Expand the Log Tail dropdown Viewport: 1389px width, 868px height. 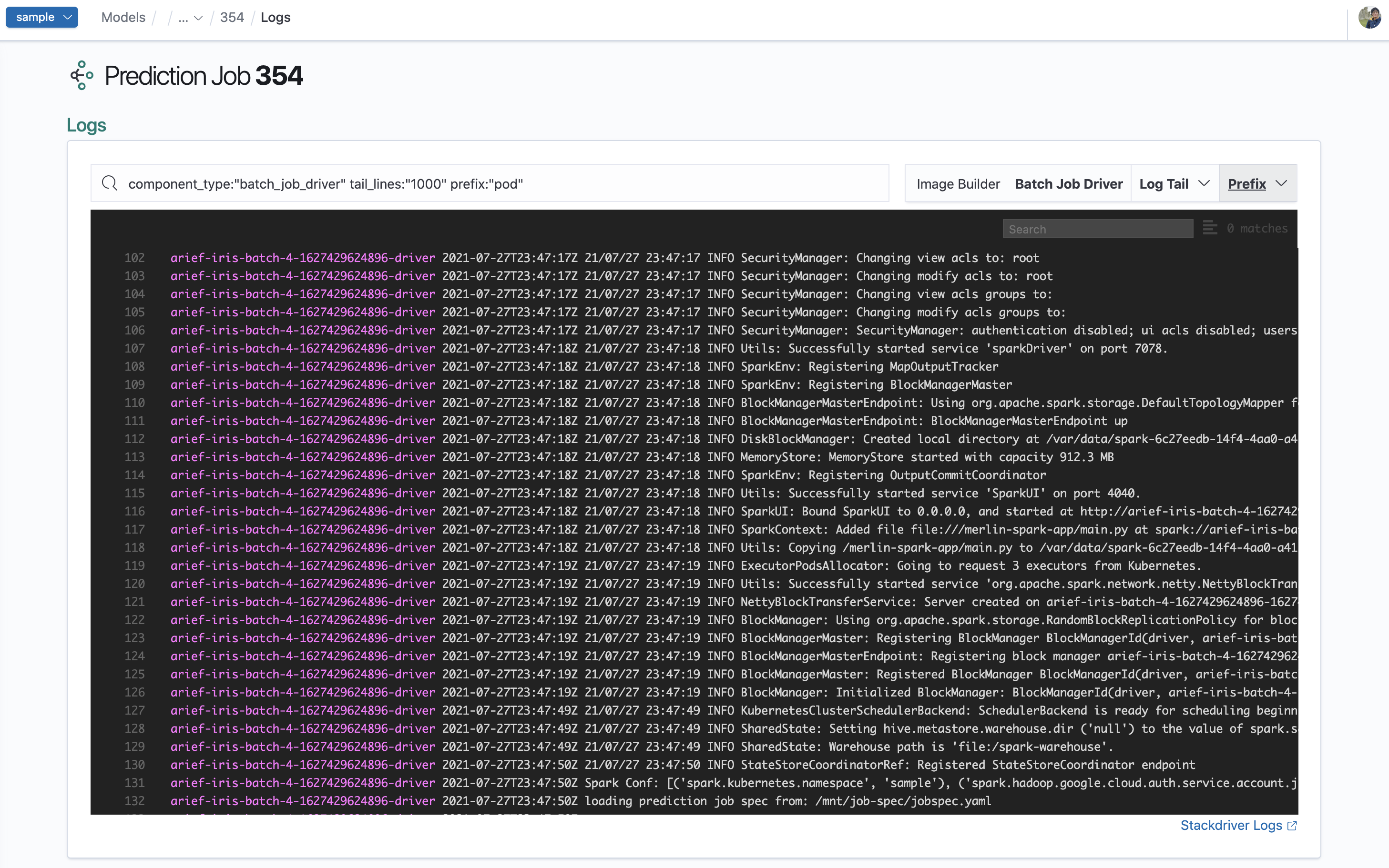[x=1174, y=184]
